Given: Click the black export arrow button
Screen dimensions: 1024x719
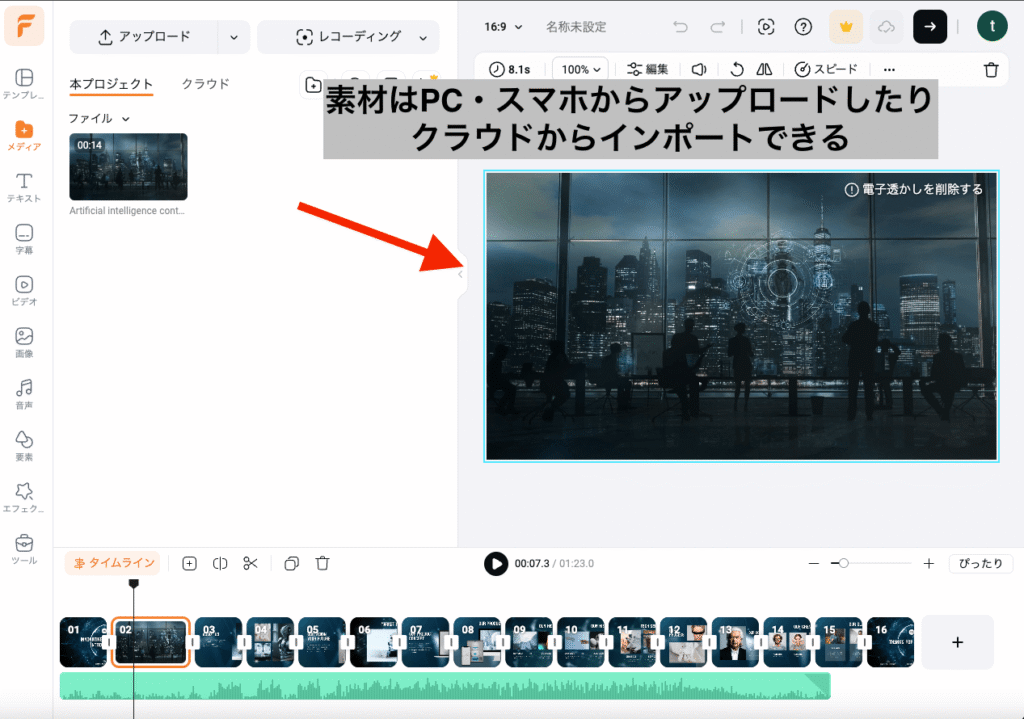Looking at the screenshot, I should (x=930, y=27).
